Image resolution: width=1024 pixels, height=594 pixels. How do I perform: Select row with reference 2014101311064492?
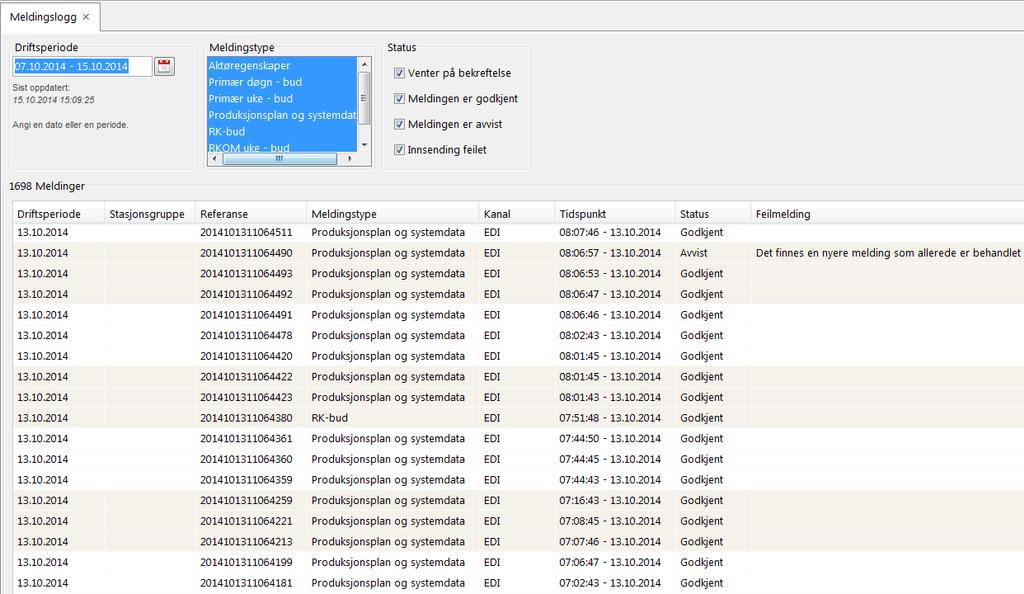pyautogui.click(x=519, y=294)
